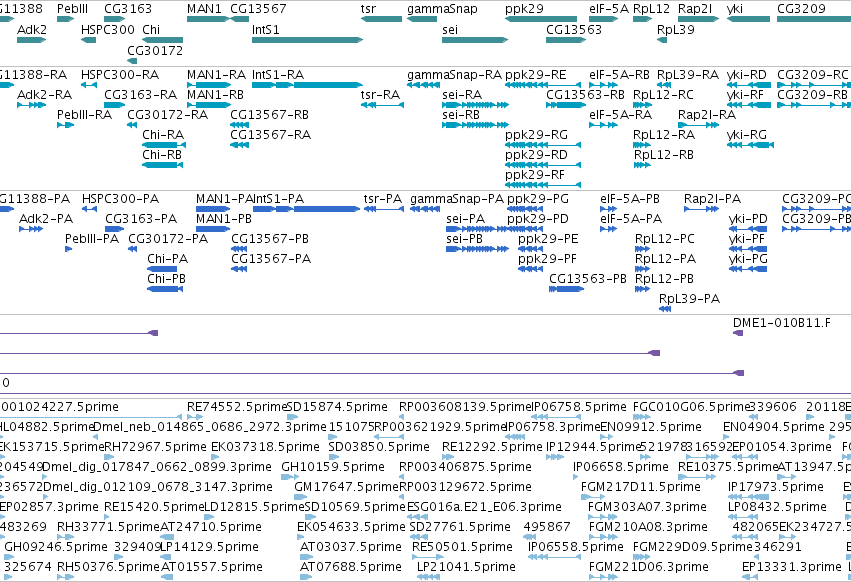
Task: Select the Chi gene label
Action: coord(151,29)
